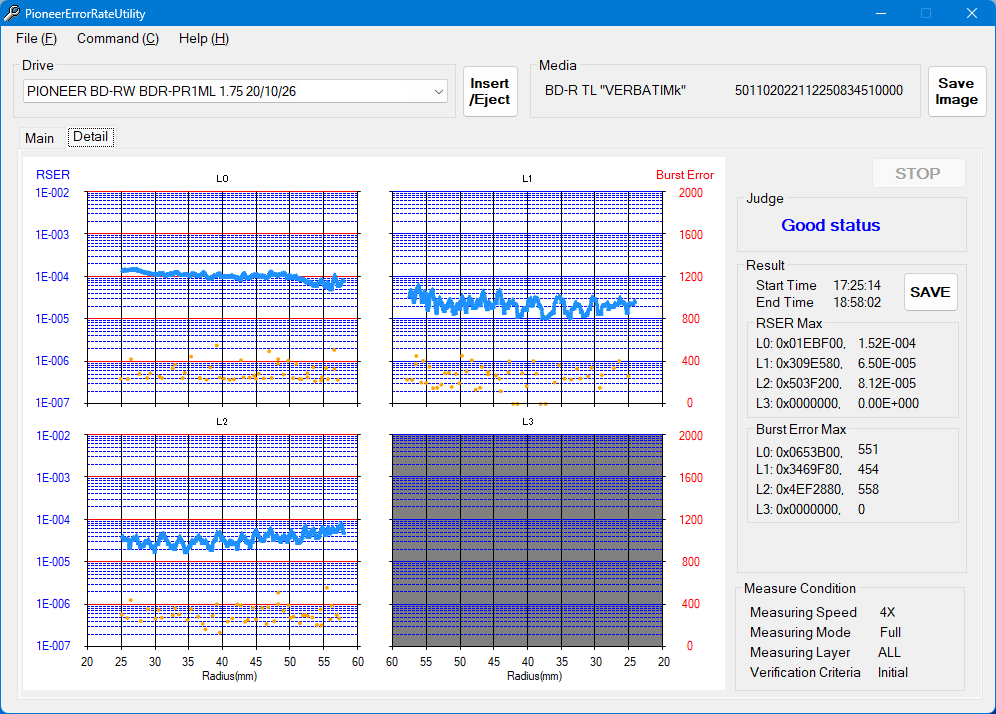This screenshot has width=996, height=714.
Task: Click inside the L0 layer graph
Action: tap(222, 298)
